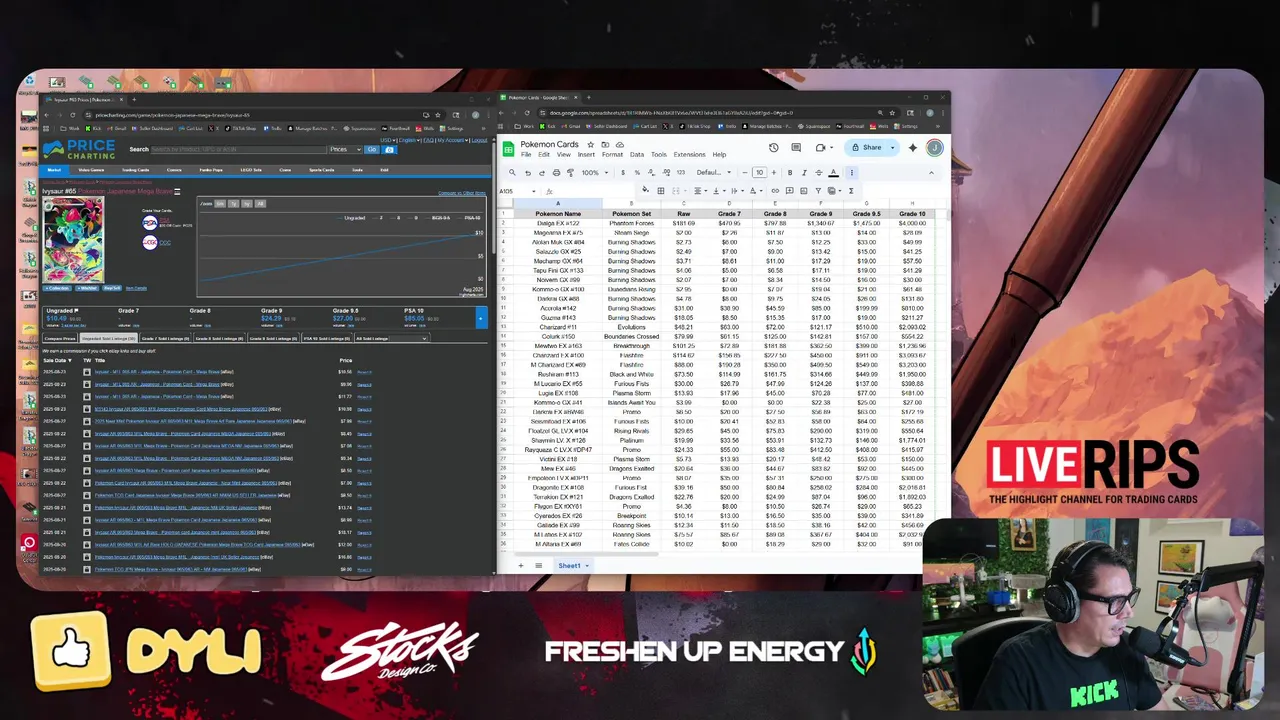Viewport: 1280px width, 720px height.
Task: Click the insert comment icon in Sheets toolbar
Action: point(789,190)
